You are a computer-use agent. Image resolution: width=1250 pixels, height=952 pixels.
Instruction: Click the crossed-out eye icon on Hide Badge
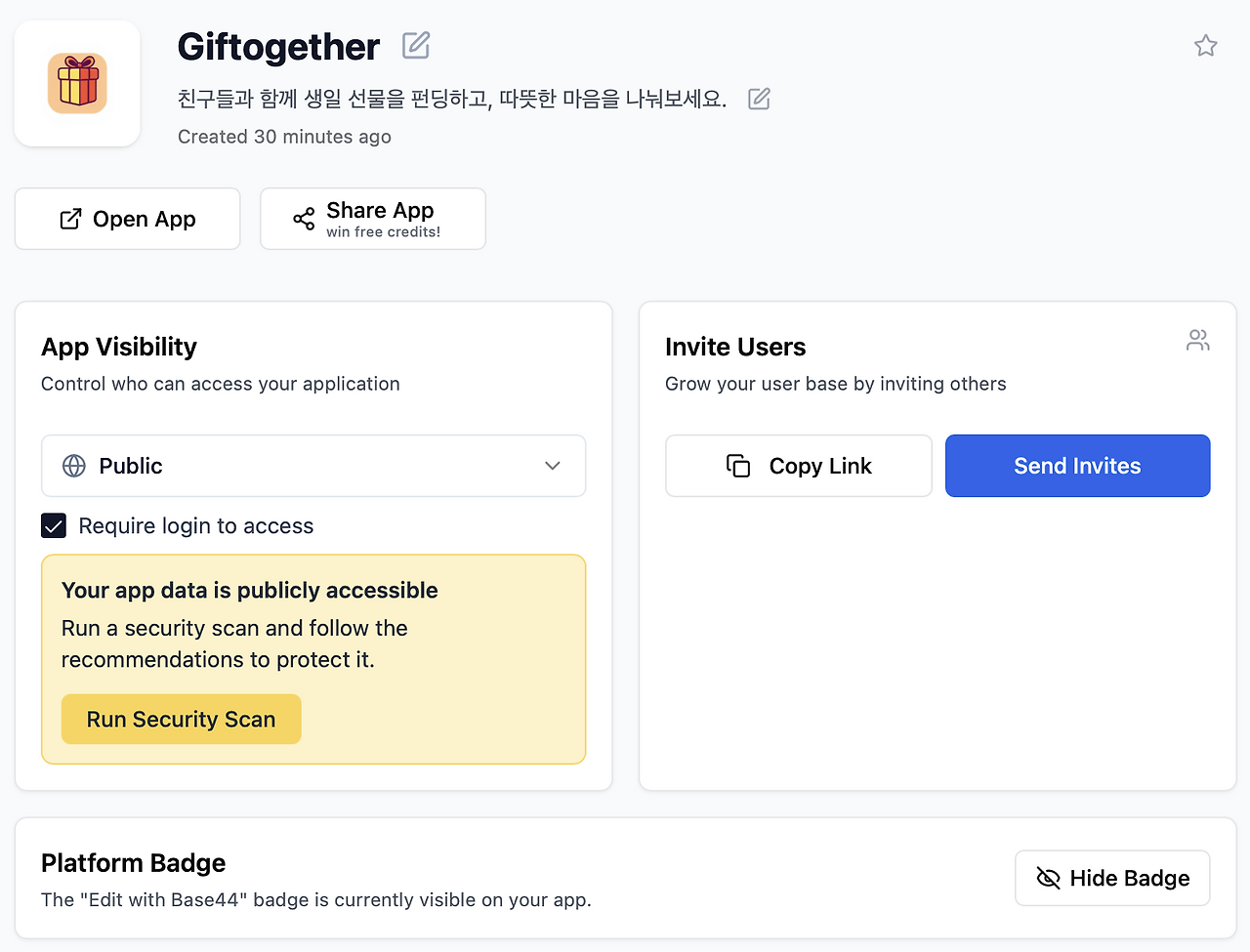point(1048,878)
